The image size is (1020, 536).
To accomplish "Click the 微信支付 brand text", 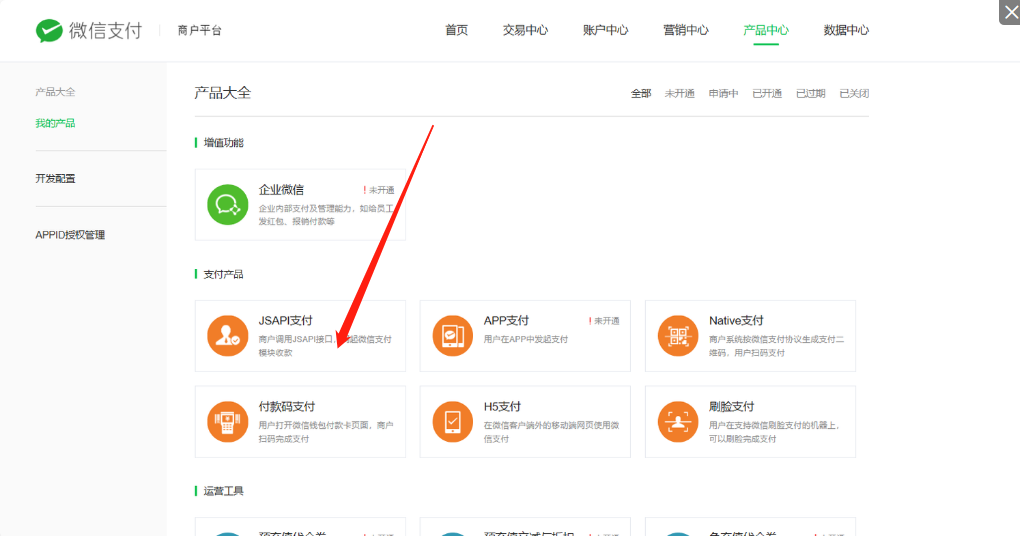I will pos(105,31).
